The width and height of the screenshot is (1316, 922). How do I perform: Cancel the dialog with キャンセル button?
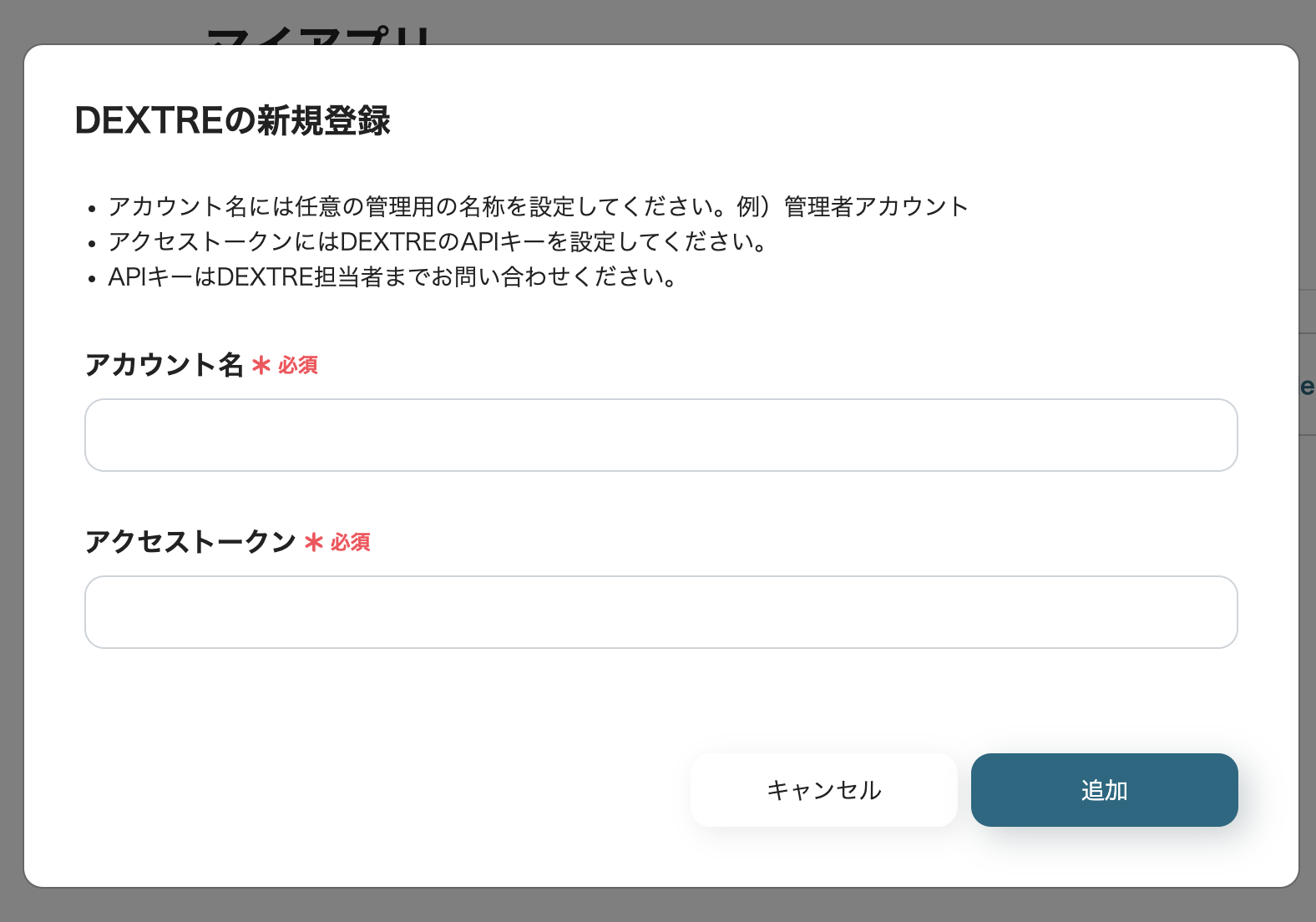823,790
